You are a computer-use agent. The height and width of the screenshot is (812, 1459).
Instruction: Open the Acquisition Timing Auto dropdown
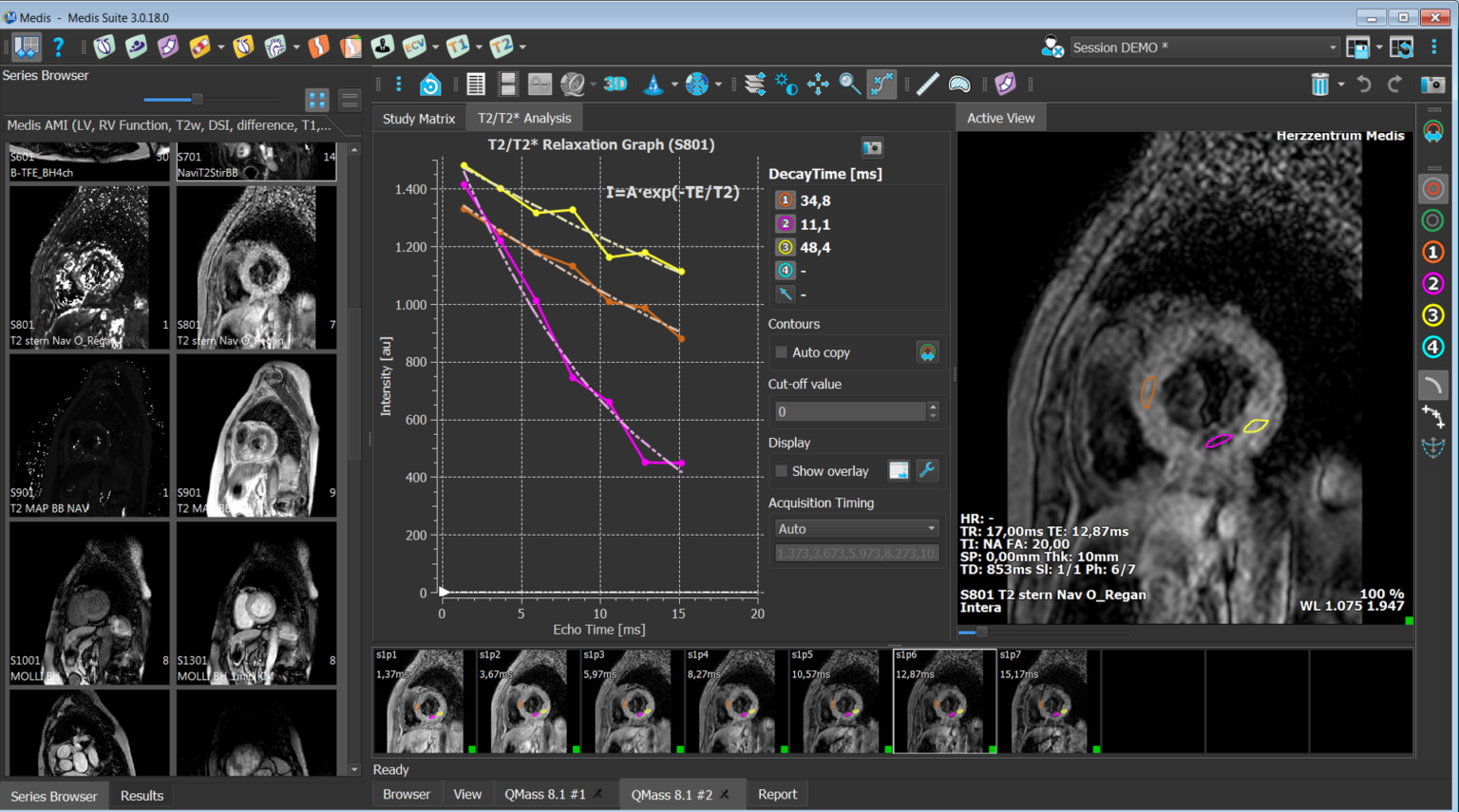(x=856, y=529)
